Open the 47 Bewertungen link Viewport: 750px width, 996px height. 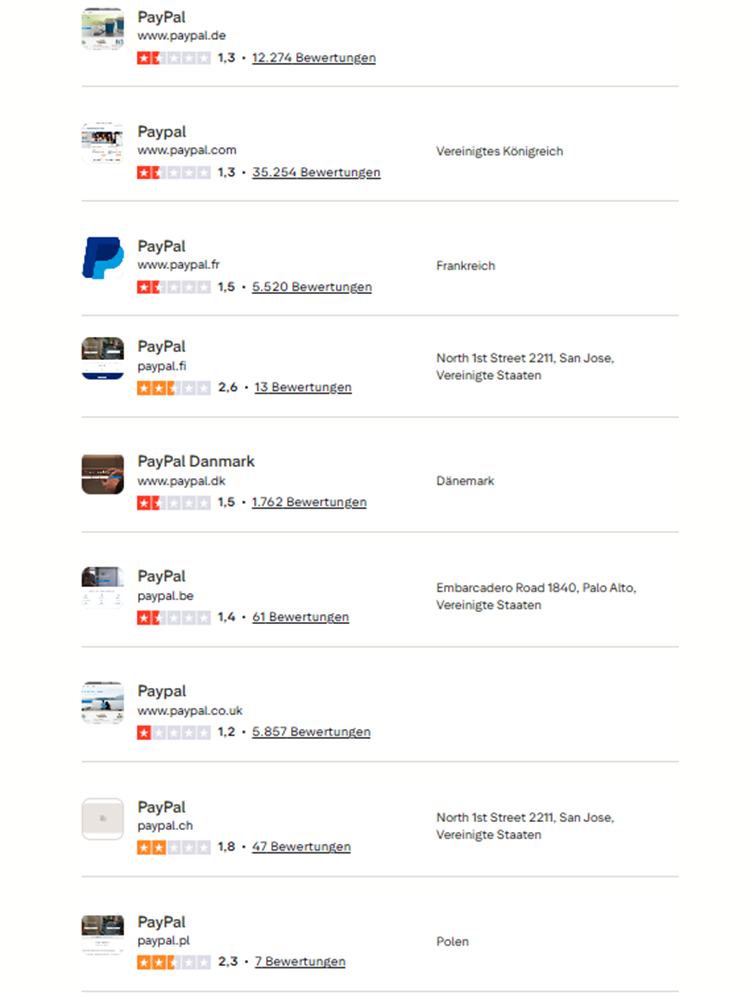(x=302, y=847)
